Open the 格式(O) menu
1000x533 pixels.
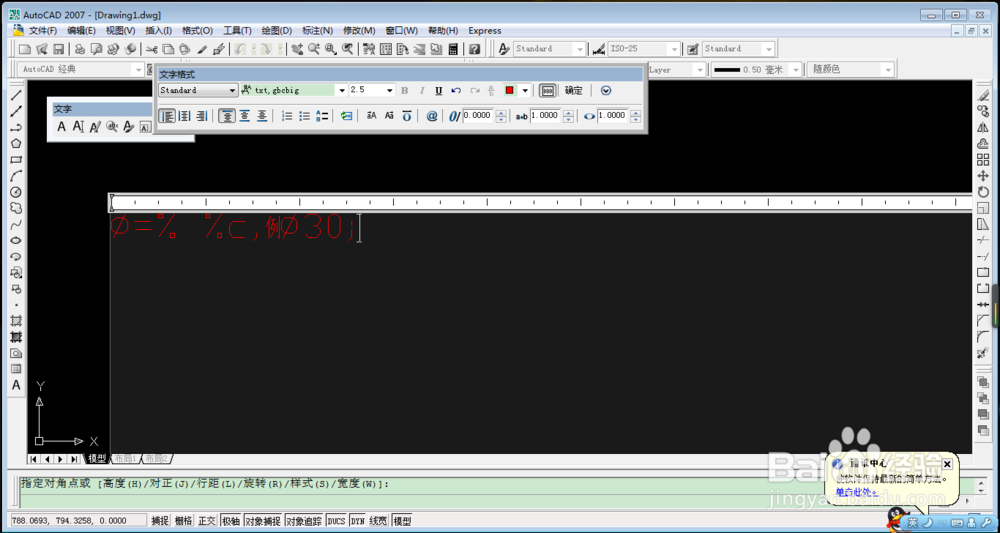pos(198,31)
